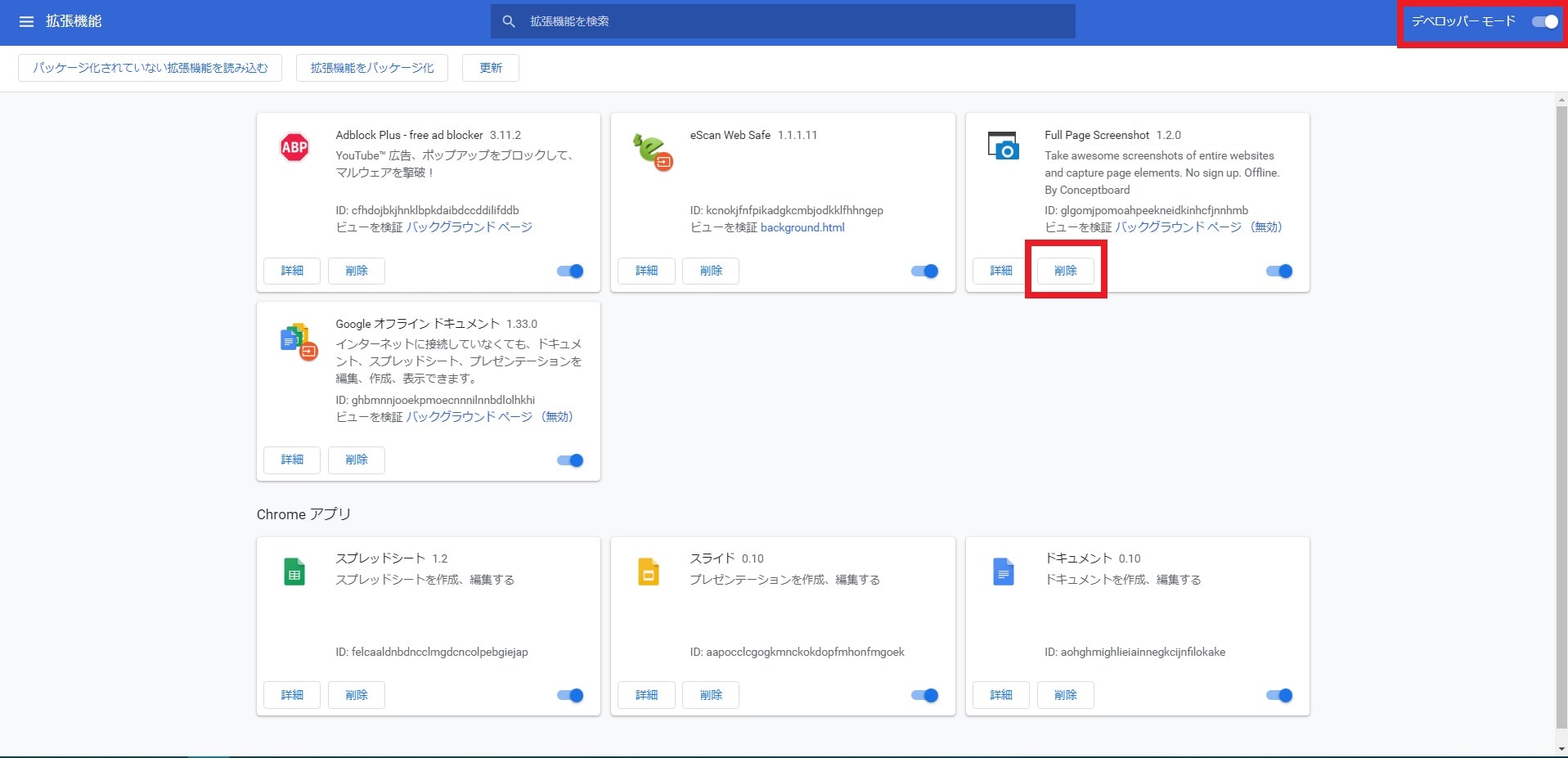The image size is (1568, 758).
Task: Click the Chrome アプリ section heading
Action: pyautogui.click(x=303, y=514)
